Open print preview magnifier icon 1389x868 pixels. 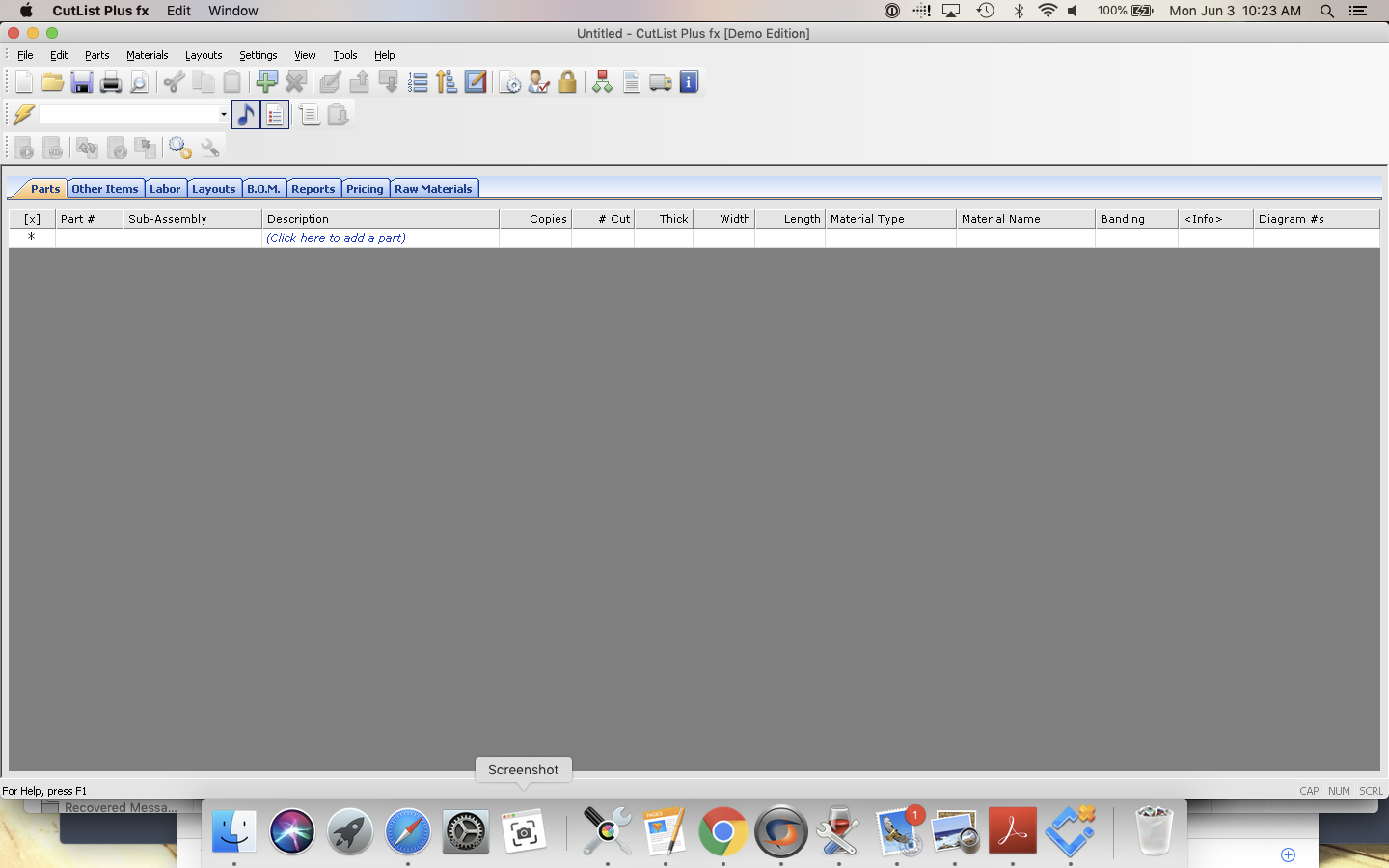point(140,83)
